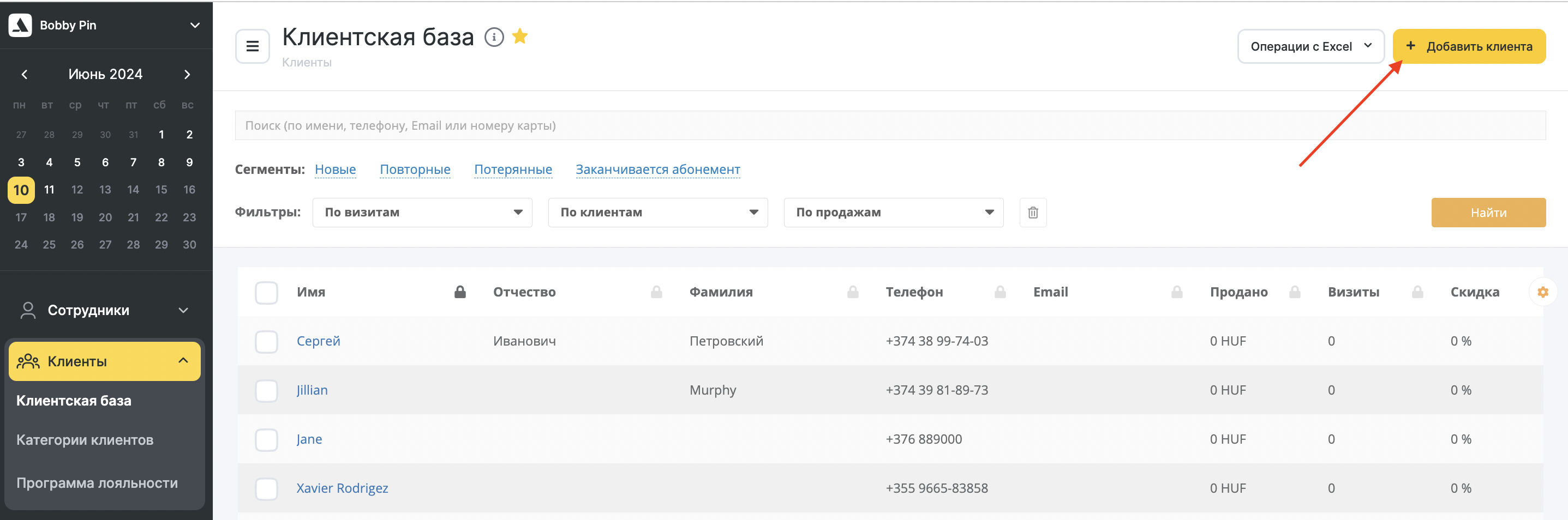
Task: Click the lock icon next to Продано
Action: (x=1295, y=292)
